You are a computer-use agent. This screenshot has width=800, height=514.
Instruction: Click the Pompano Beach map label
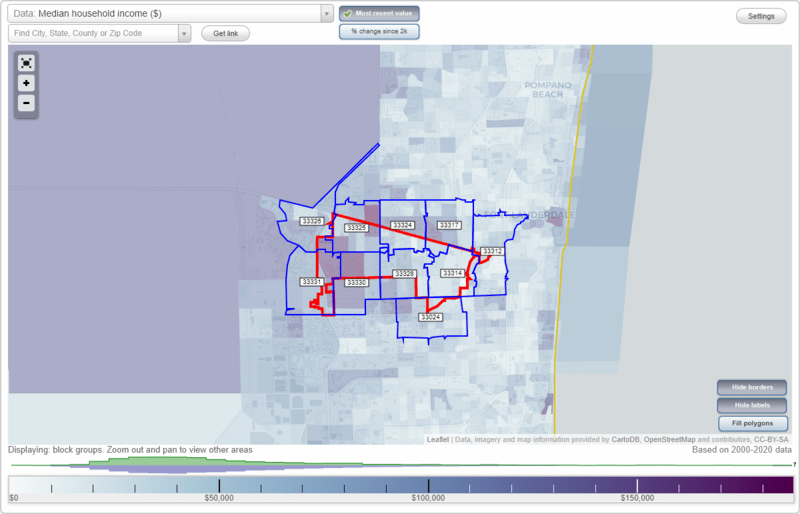(548, 90)
